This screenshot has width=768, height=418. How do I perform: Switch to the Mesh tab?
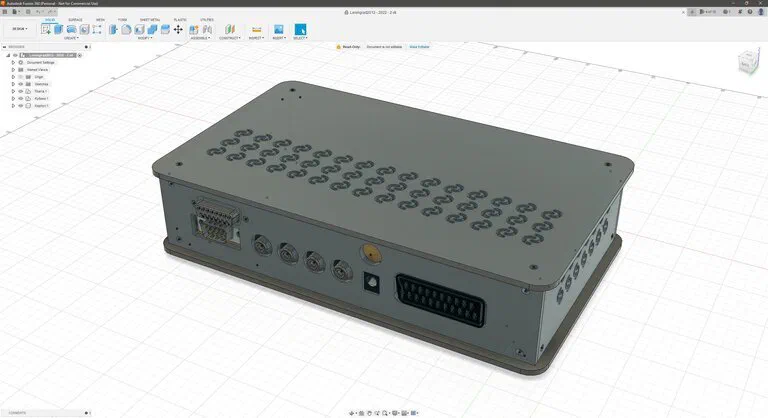click(x=100, y=20)
